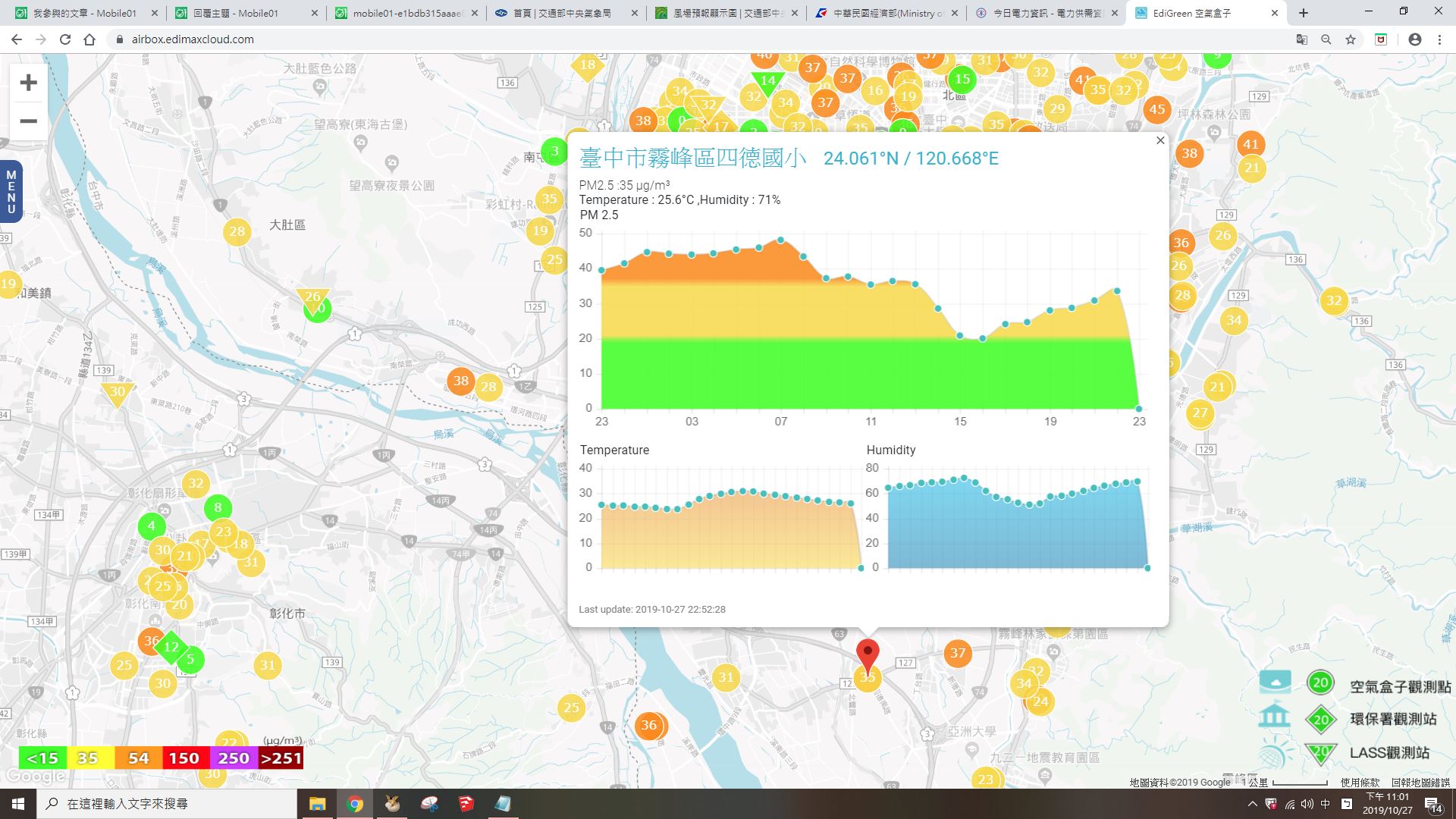Click the green triangle 20 legend marker
Viewport: 1456px width, 819px height.
(x=1321, y=752)
